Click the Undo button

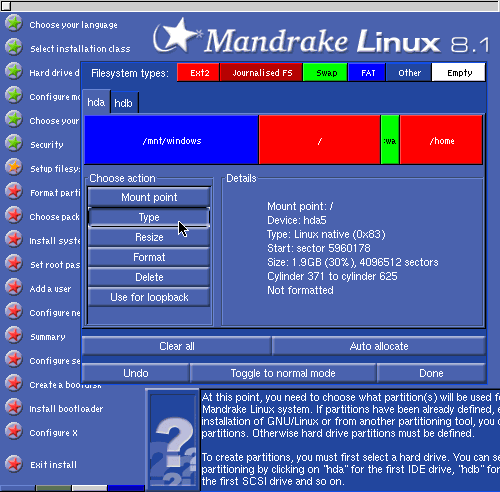[x=136, y=373]
